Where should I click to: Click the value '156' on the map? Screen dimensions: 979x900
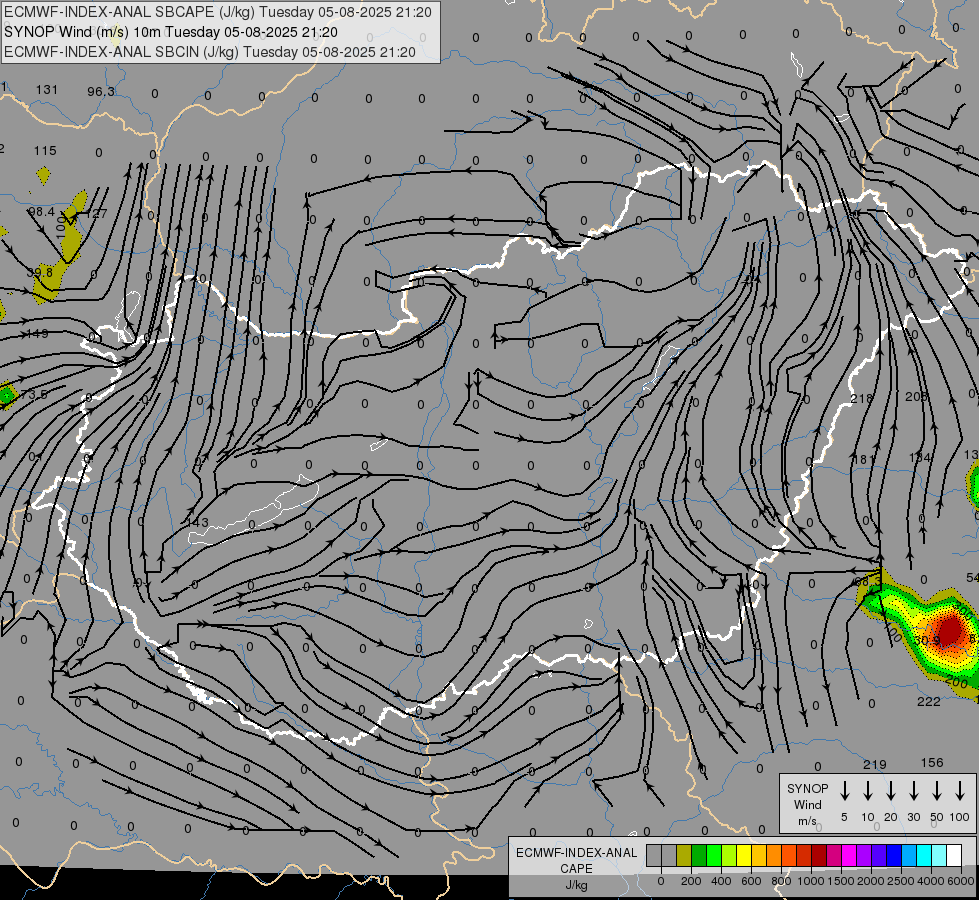click(932, 762)
